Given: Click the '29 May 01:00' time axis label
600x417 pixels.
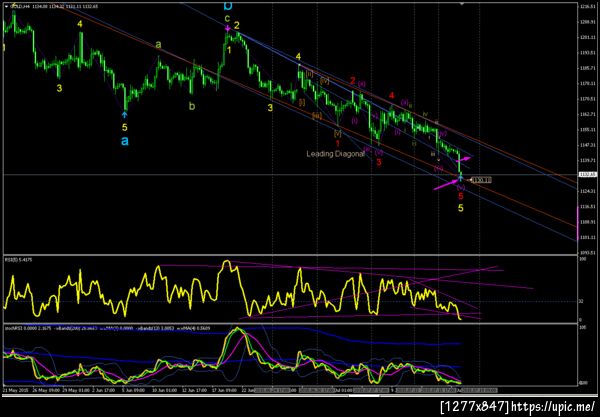Looking at the screenshot, I should pyautogui.click(x=75, y=391).
